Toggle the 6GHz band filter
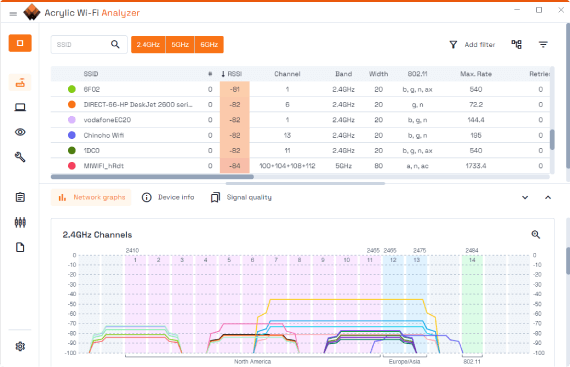Screen dimensions: 570x367 [209, 45]
